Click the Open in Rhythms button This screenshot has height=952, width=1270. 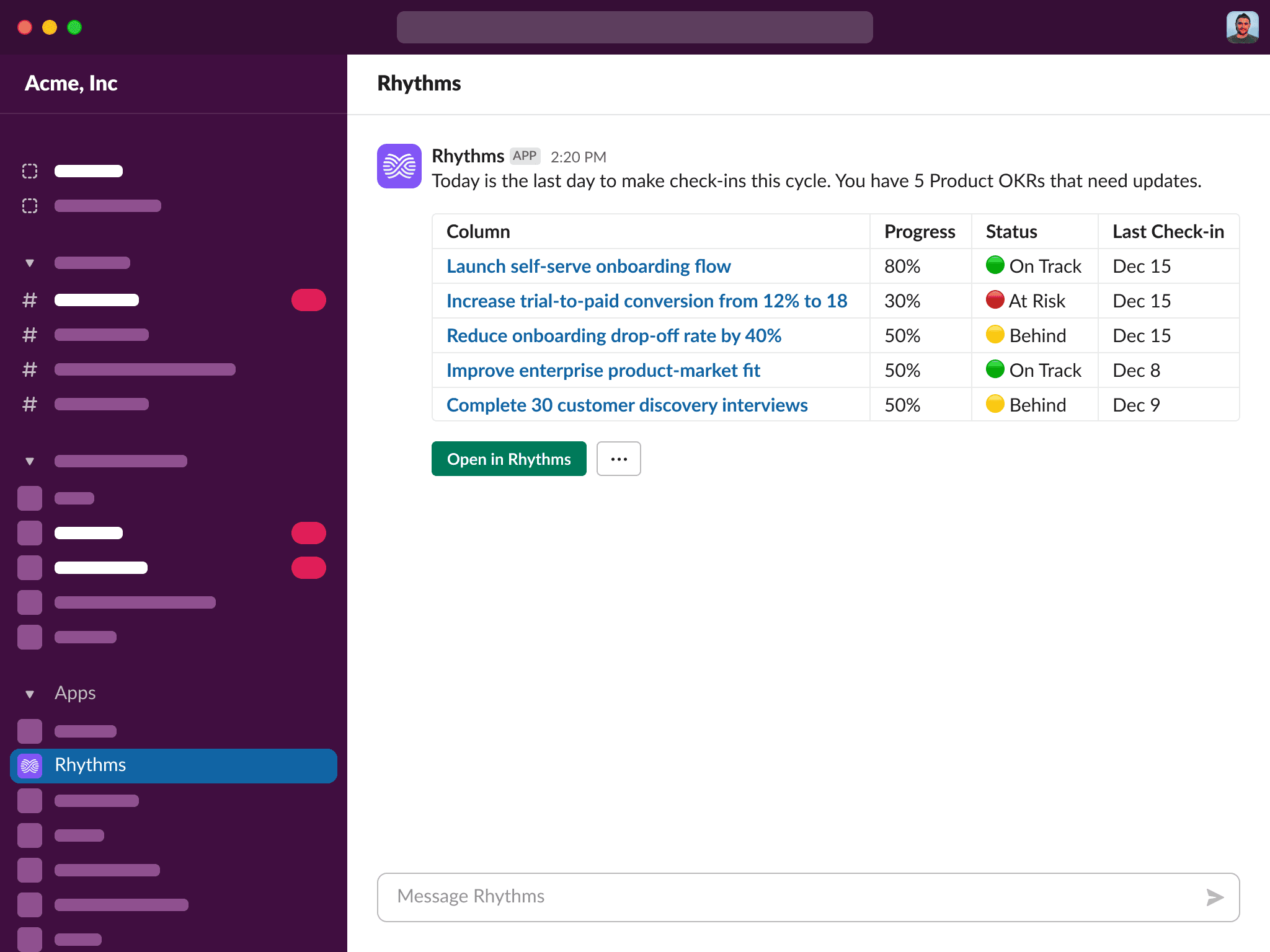coord(508,459)
